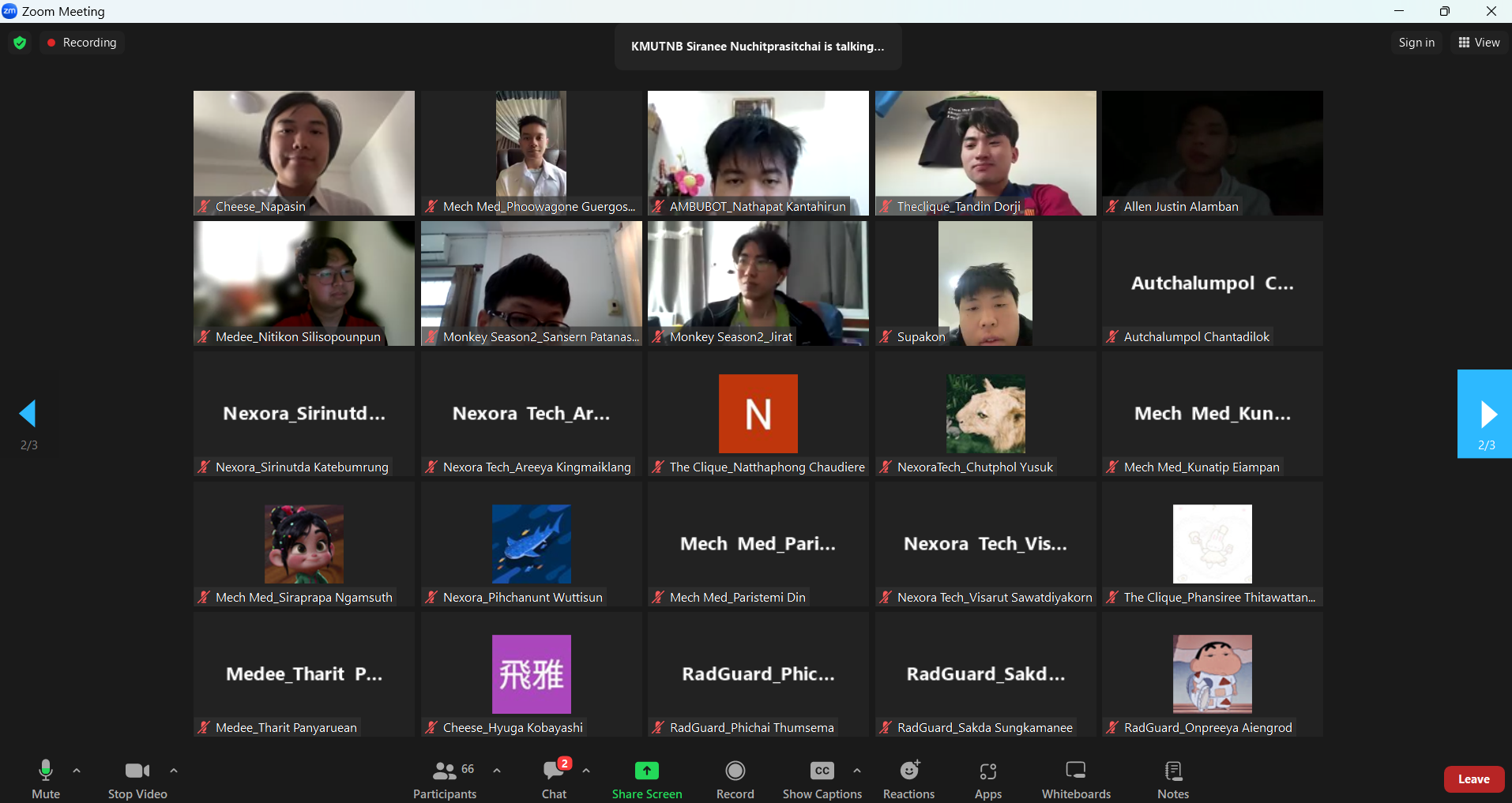Select AMBUBOT_Nathapat Kantahirun's video tile

pos(758,153)
